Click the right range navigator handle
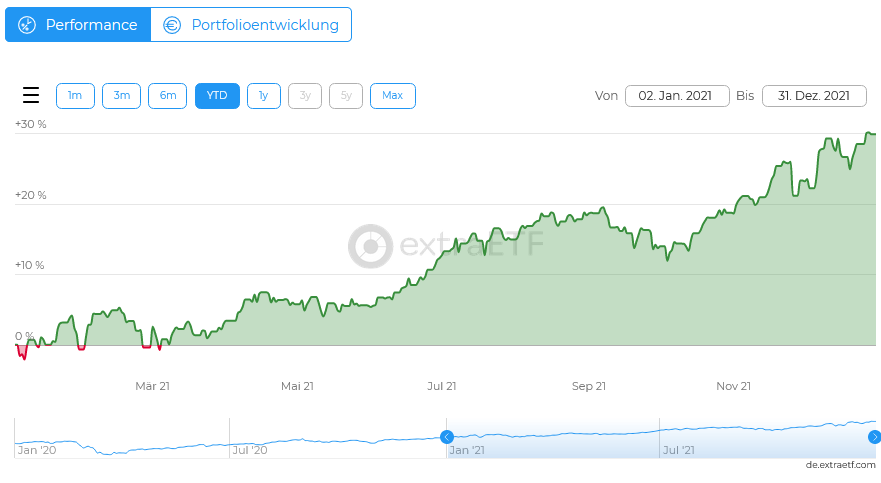This screenshot has height=483, width=881. [x=874, y=437]
